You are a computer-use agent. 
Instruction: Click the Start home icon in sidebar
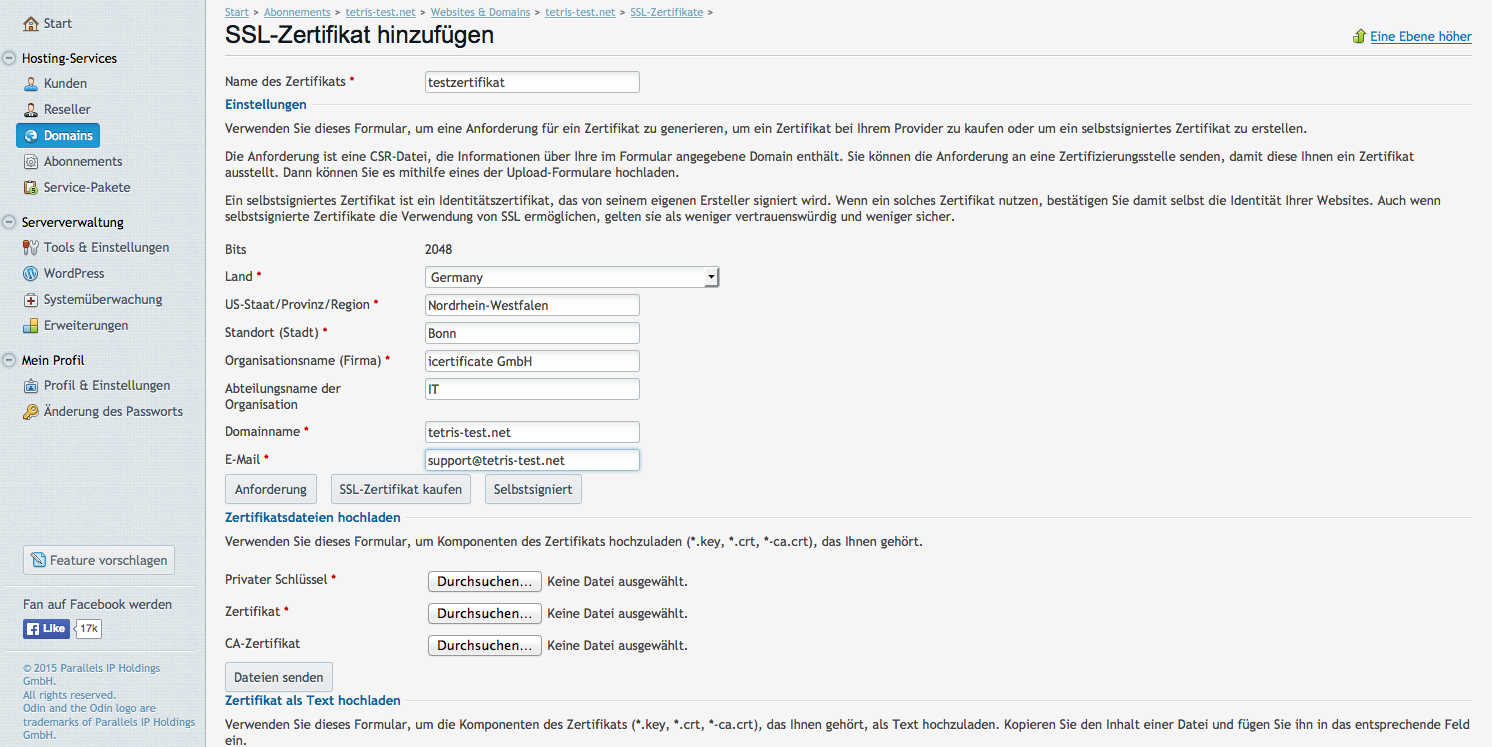tap(31, 23)
